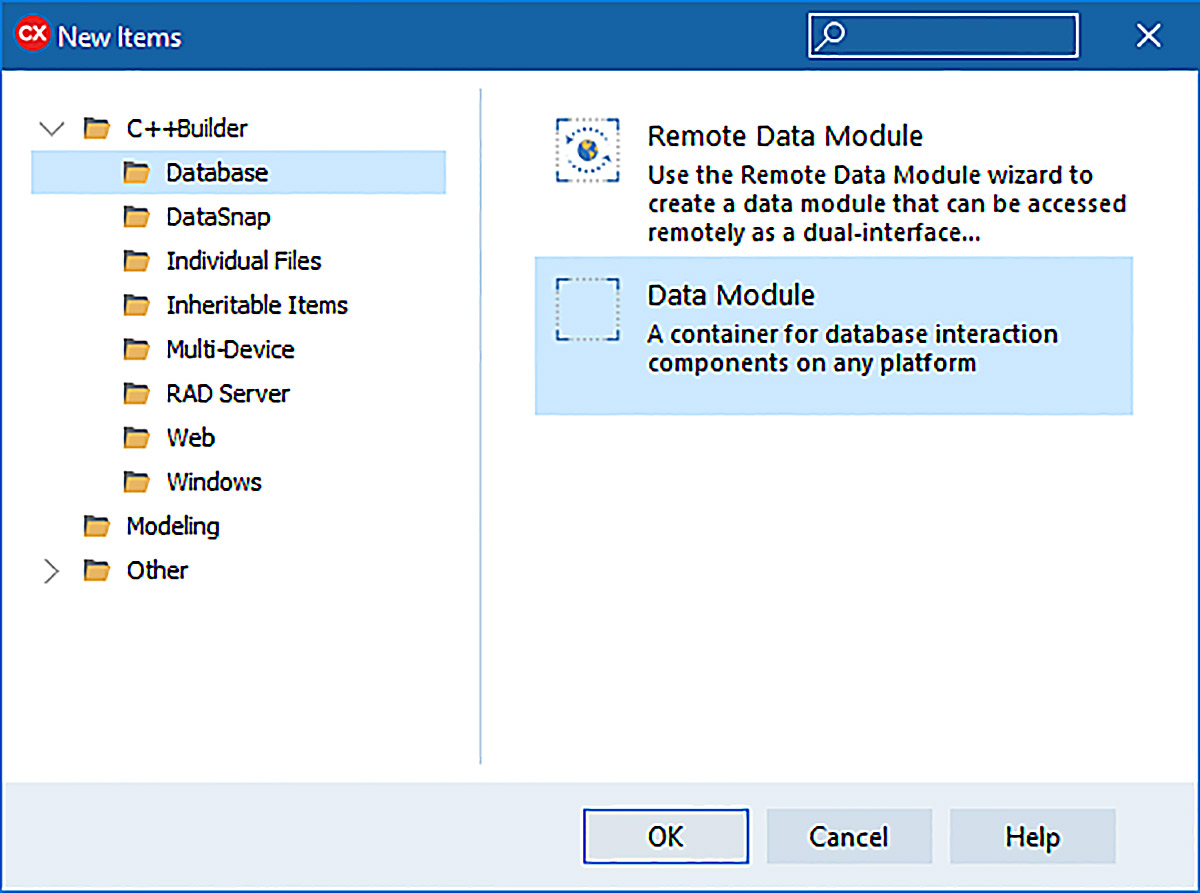Click the Multi-Device folder icon

coord(136,349)
